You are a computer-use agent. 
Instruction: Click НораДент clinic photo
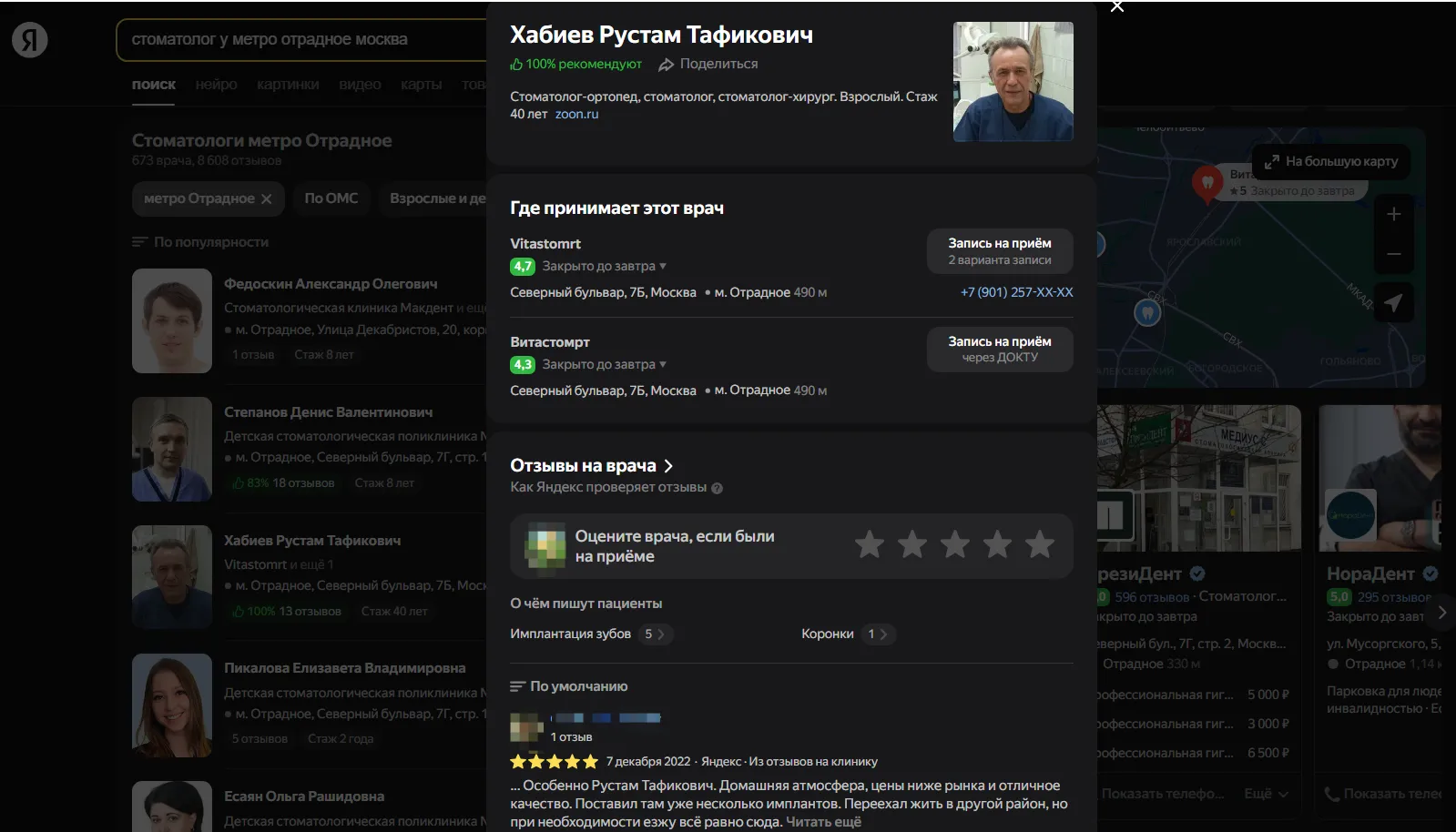click(x=1380, y=478)
